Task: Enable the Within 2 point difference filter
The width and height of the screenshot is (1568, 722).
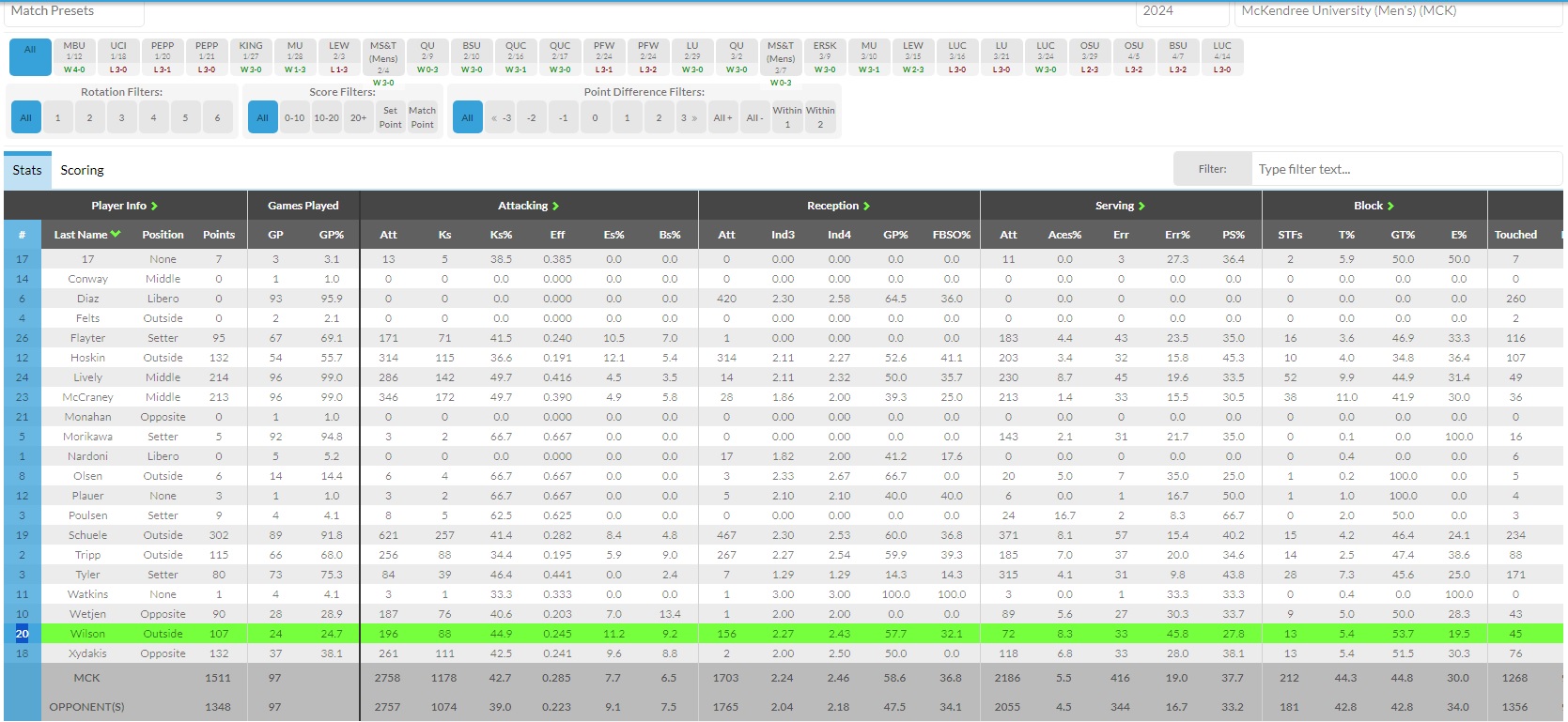Action: tap(819, 117)
